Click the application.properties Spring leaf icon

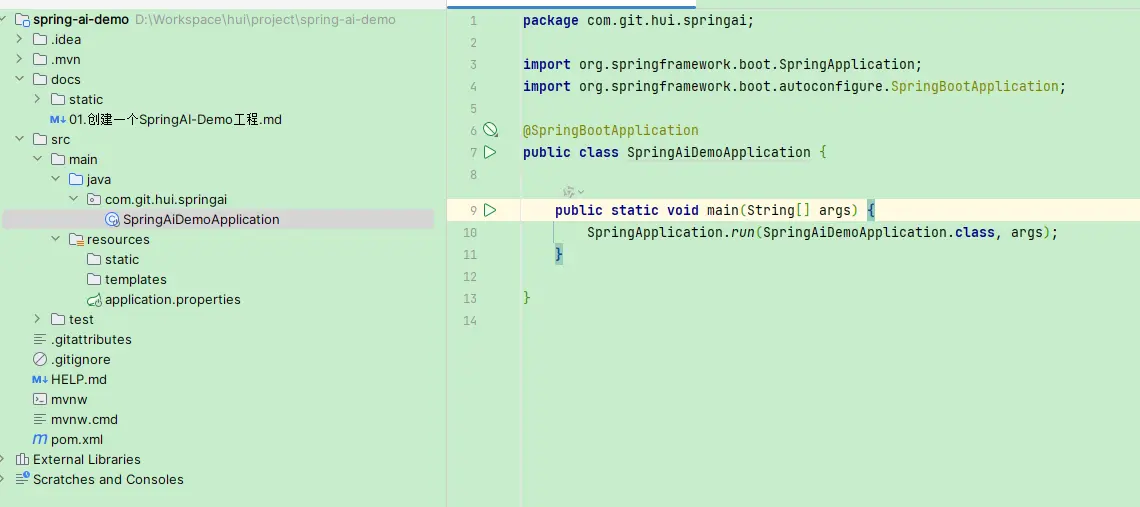pyautogui.click(x=94, y=299)
